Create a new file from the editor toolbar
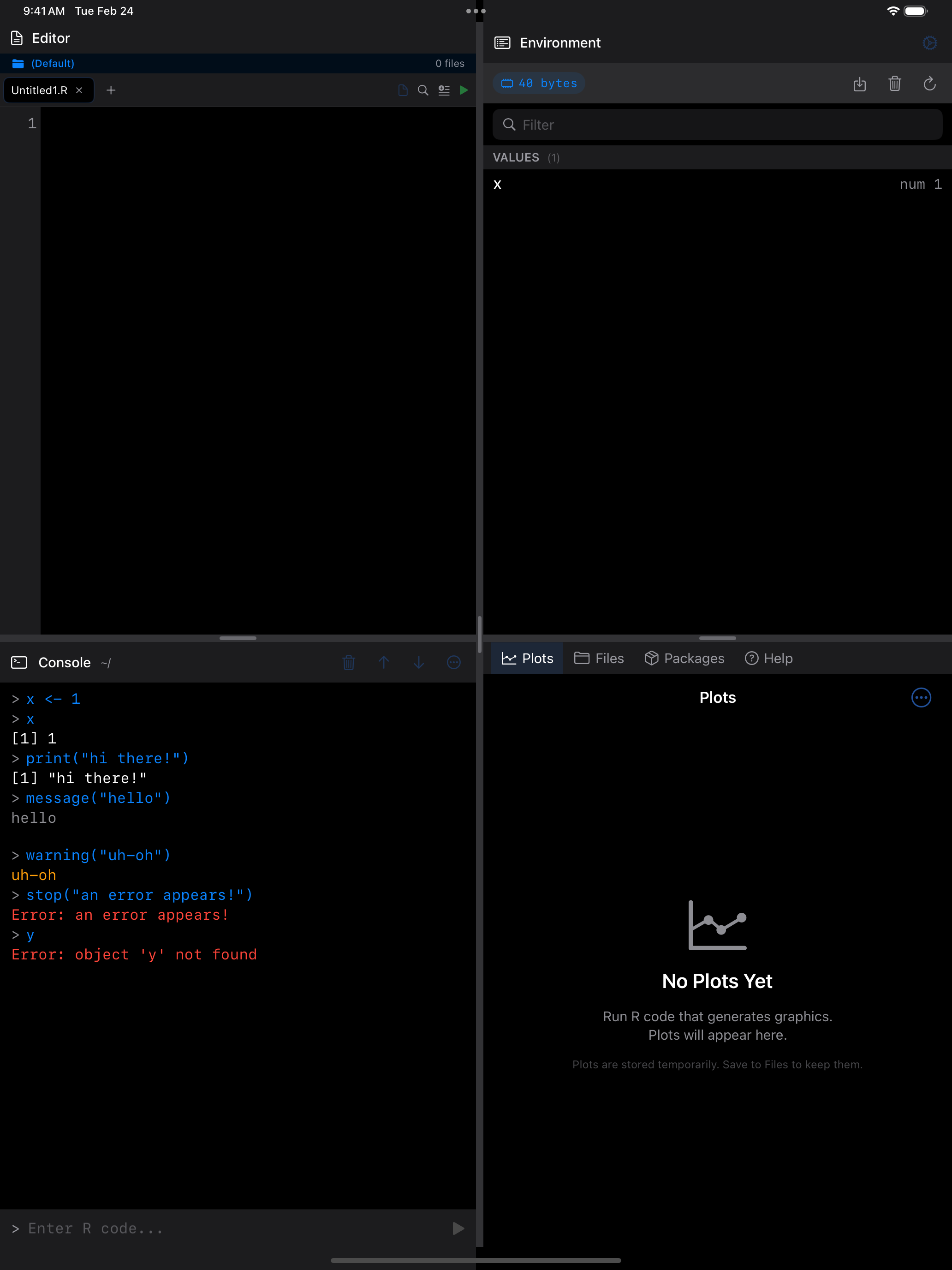This screenshot has height=1270, width=952. (402, 90)
